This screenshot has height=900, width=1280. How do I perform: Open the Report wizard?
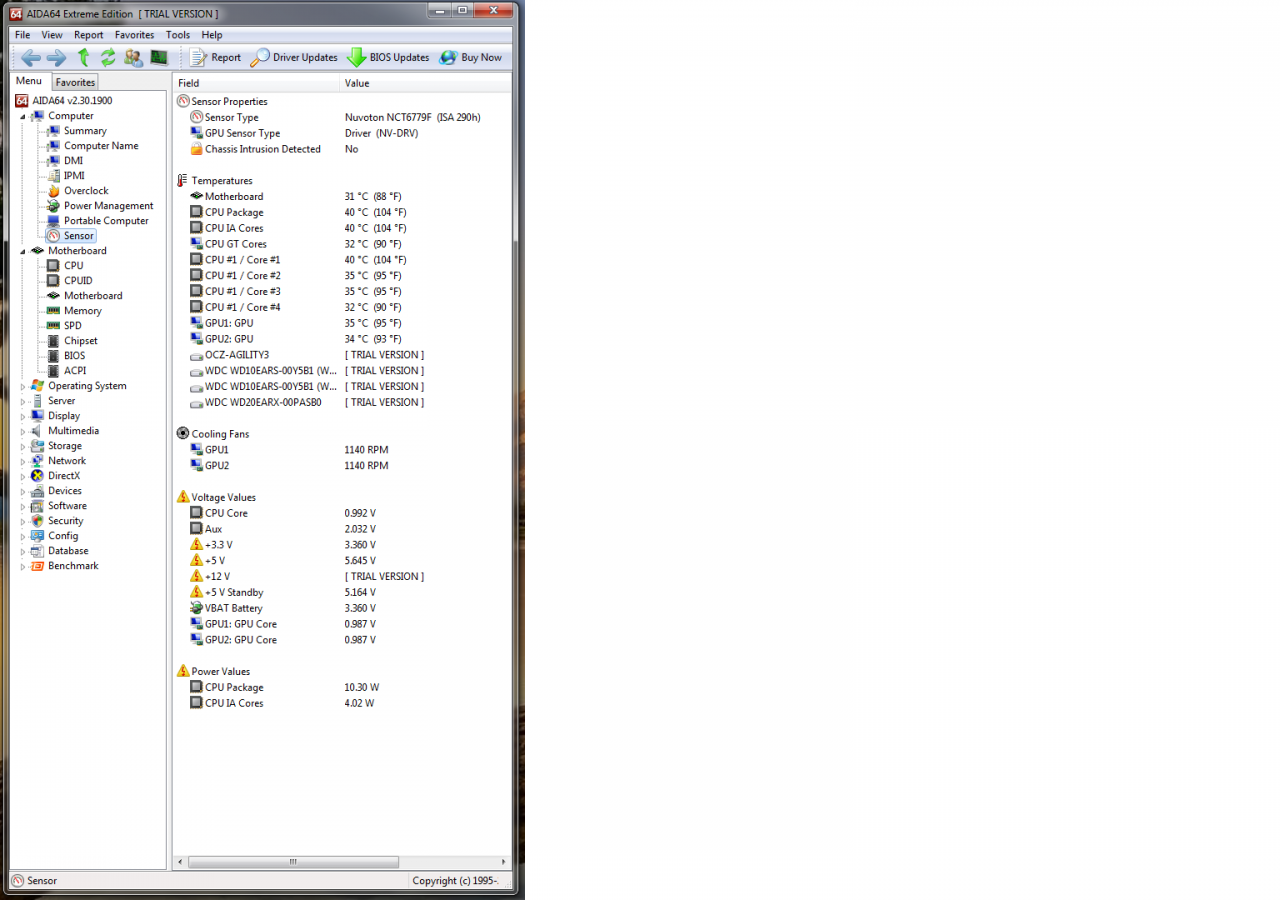[x=215, y=58]
